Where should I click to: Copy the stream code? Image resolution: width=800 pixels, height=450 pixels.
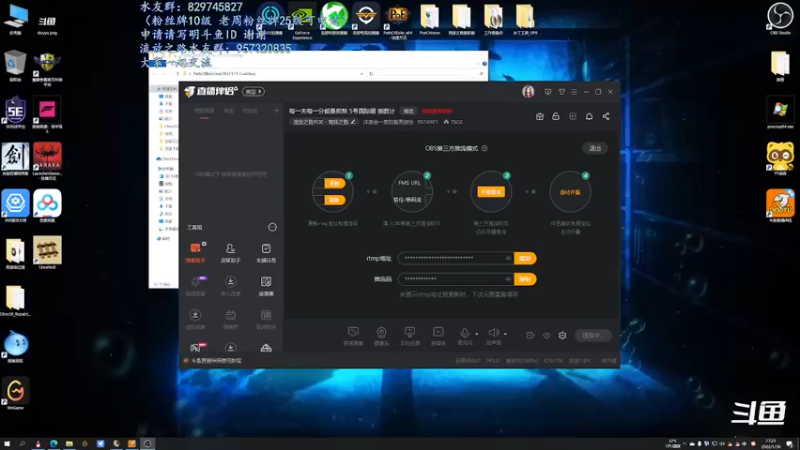tap(525, 279)
